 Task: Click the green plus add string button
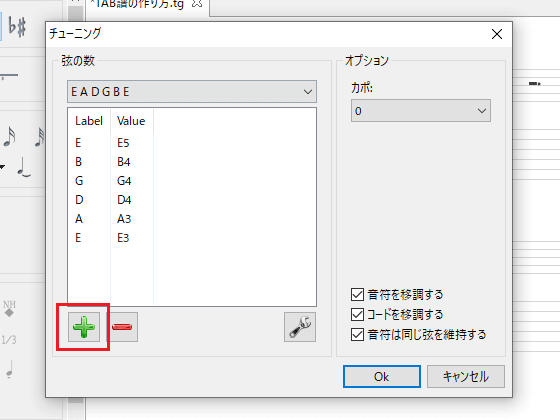tap(84, 327)
